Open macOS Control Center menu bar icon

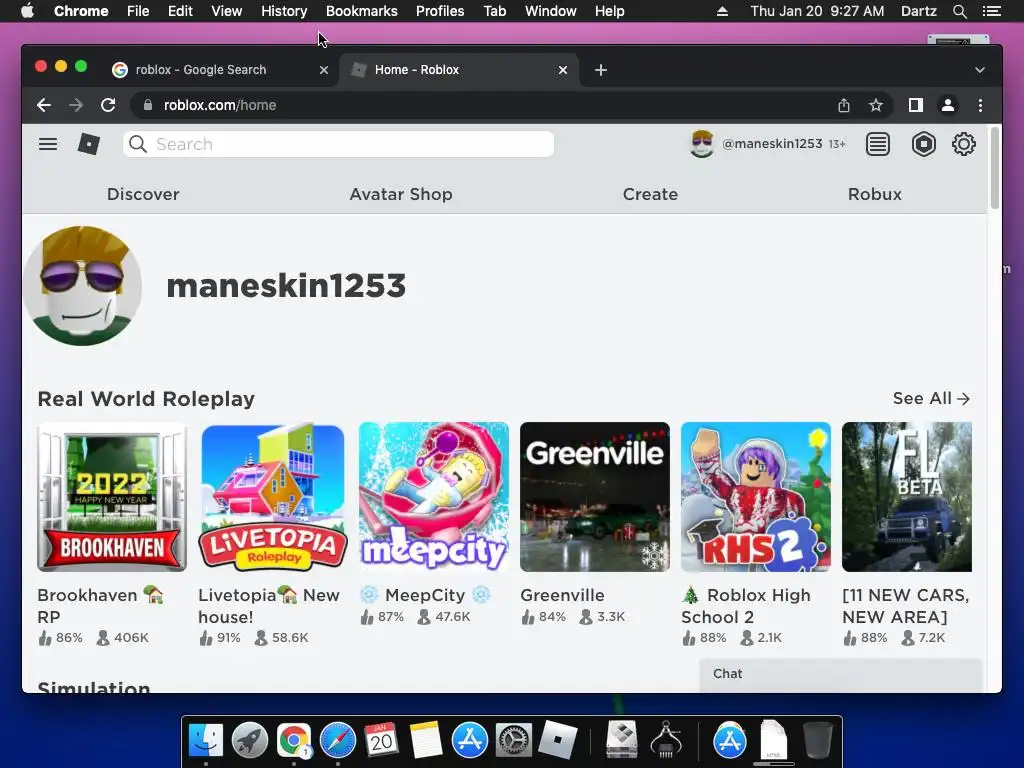[991, 11]
